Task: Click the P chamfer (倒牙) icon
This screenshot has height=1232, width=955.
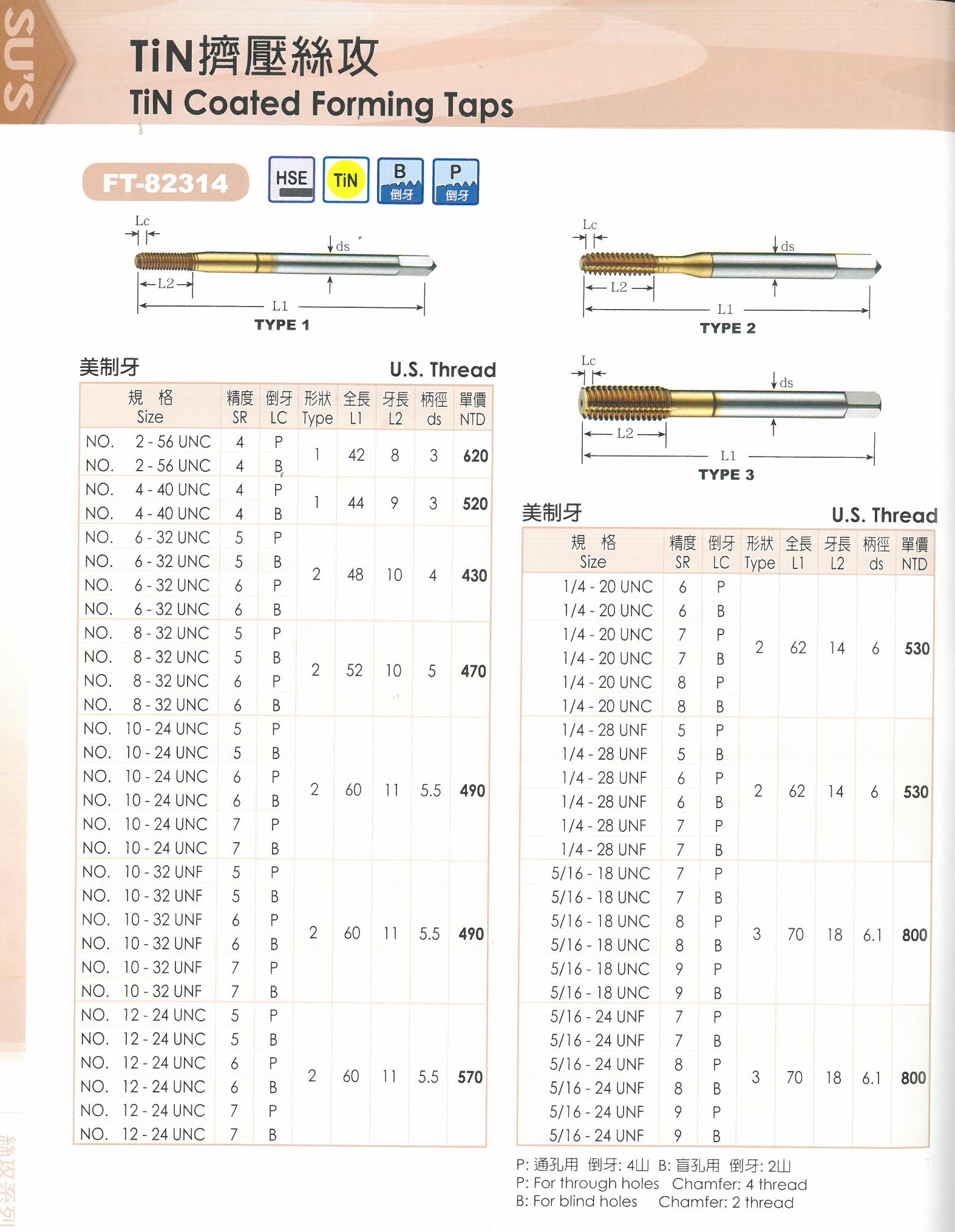Action: [x=456, y=182]
